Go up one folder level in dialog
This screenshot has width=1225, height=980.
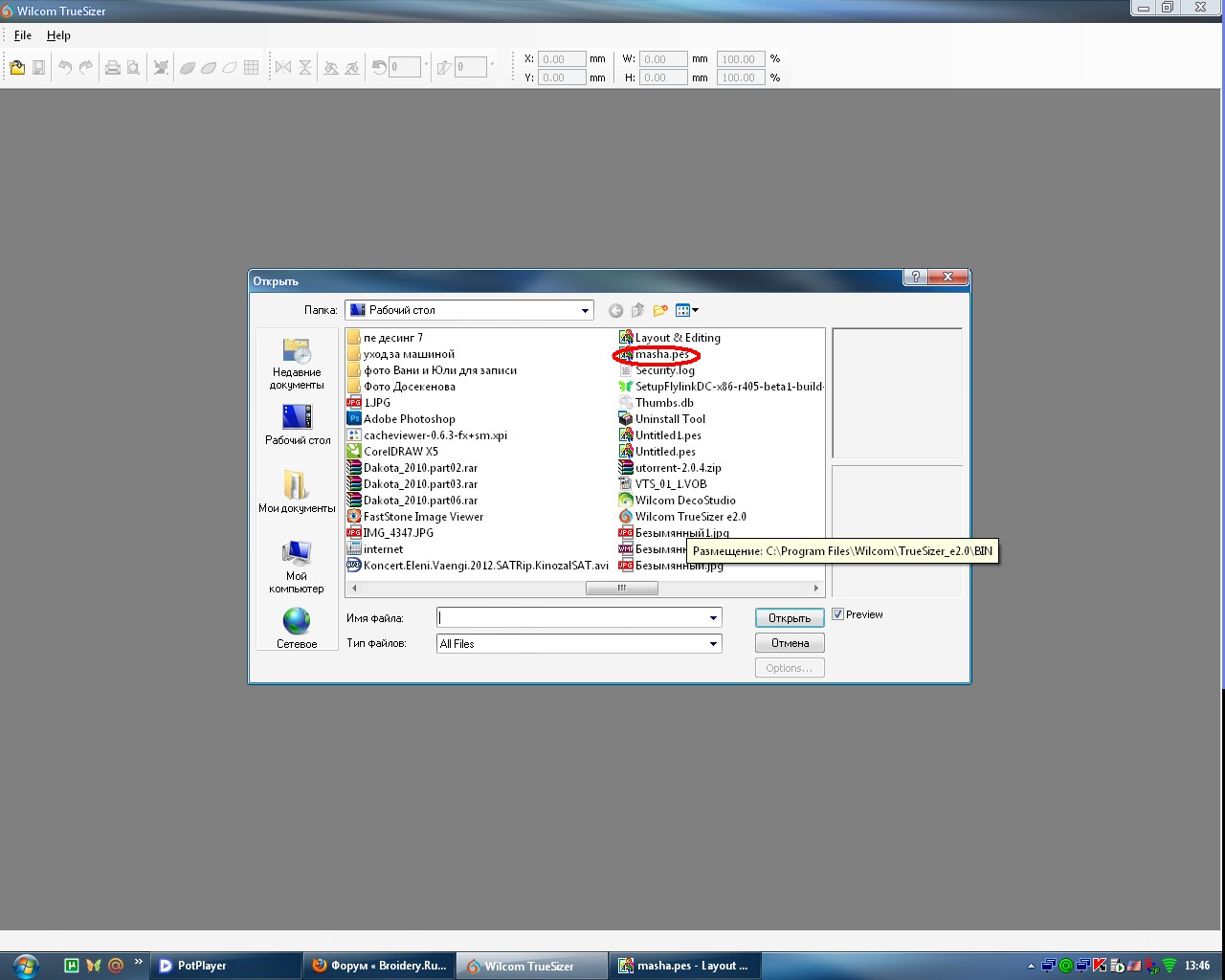point(637,310)
